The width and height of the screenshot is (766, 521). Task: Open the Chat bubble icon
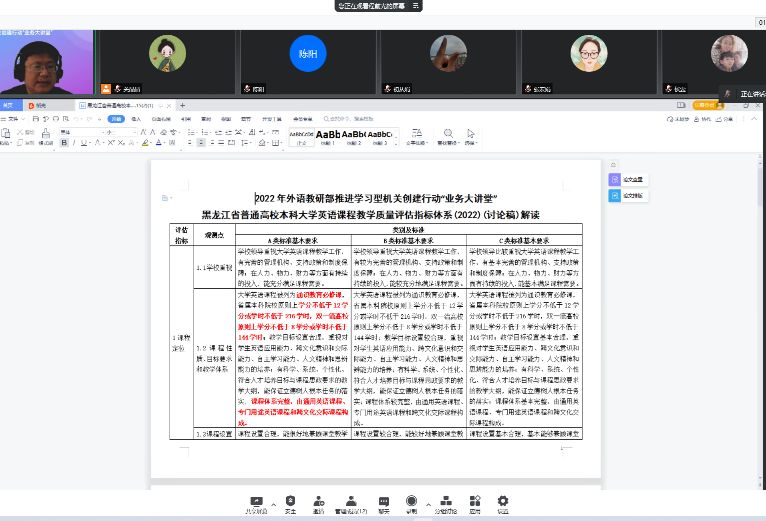tap(384, 501)
